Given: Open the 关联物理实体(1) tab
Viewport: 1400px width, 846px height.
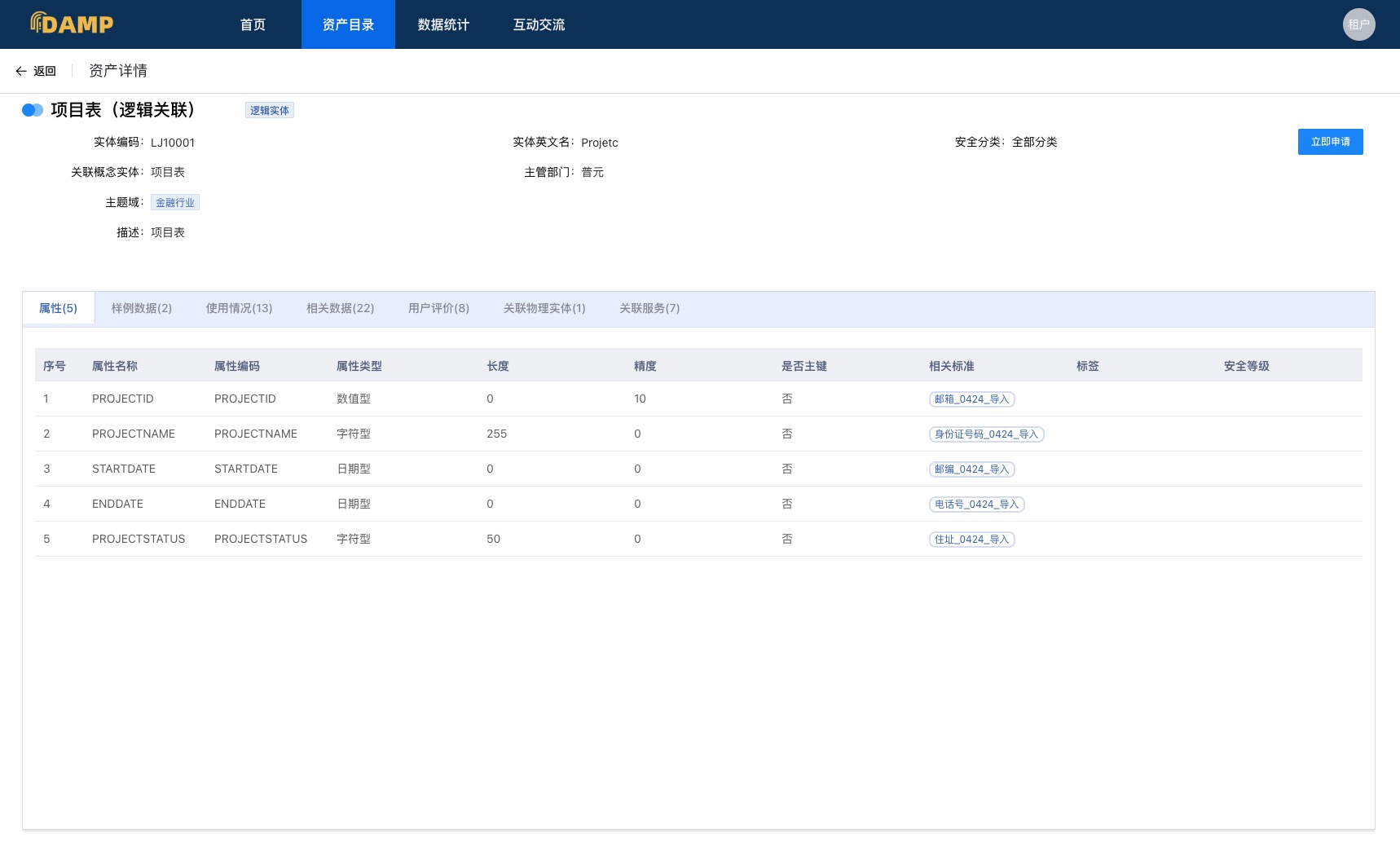Looking at the screenshot, I should click(x=544, y=308).
